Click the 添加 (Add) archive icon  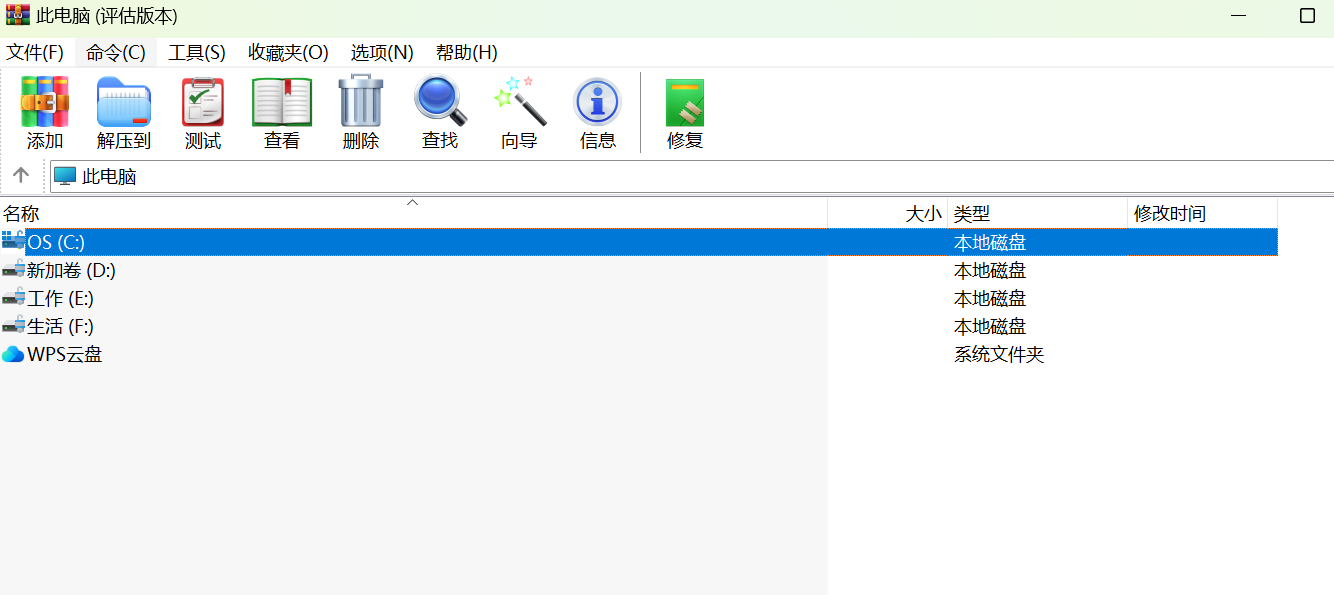click(x=45, y=101)
